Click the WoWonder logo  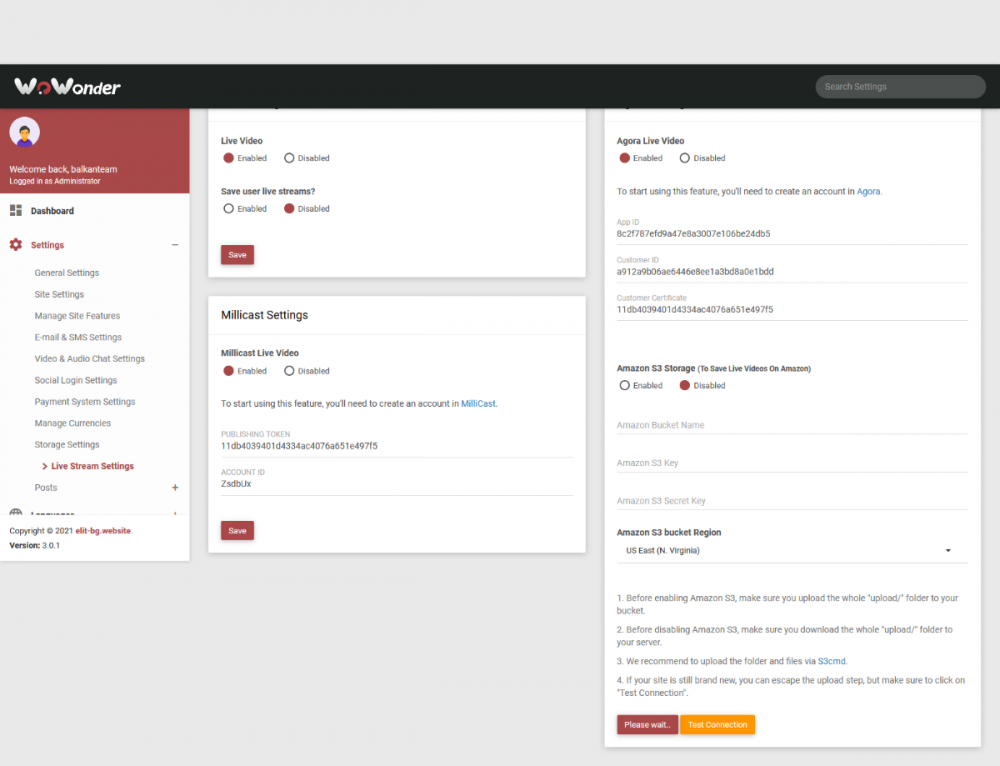[67, 86]
